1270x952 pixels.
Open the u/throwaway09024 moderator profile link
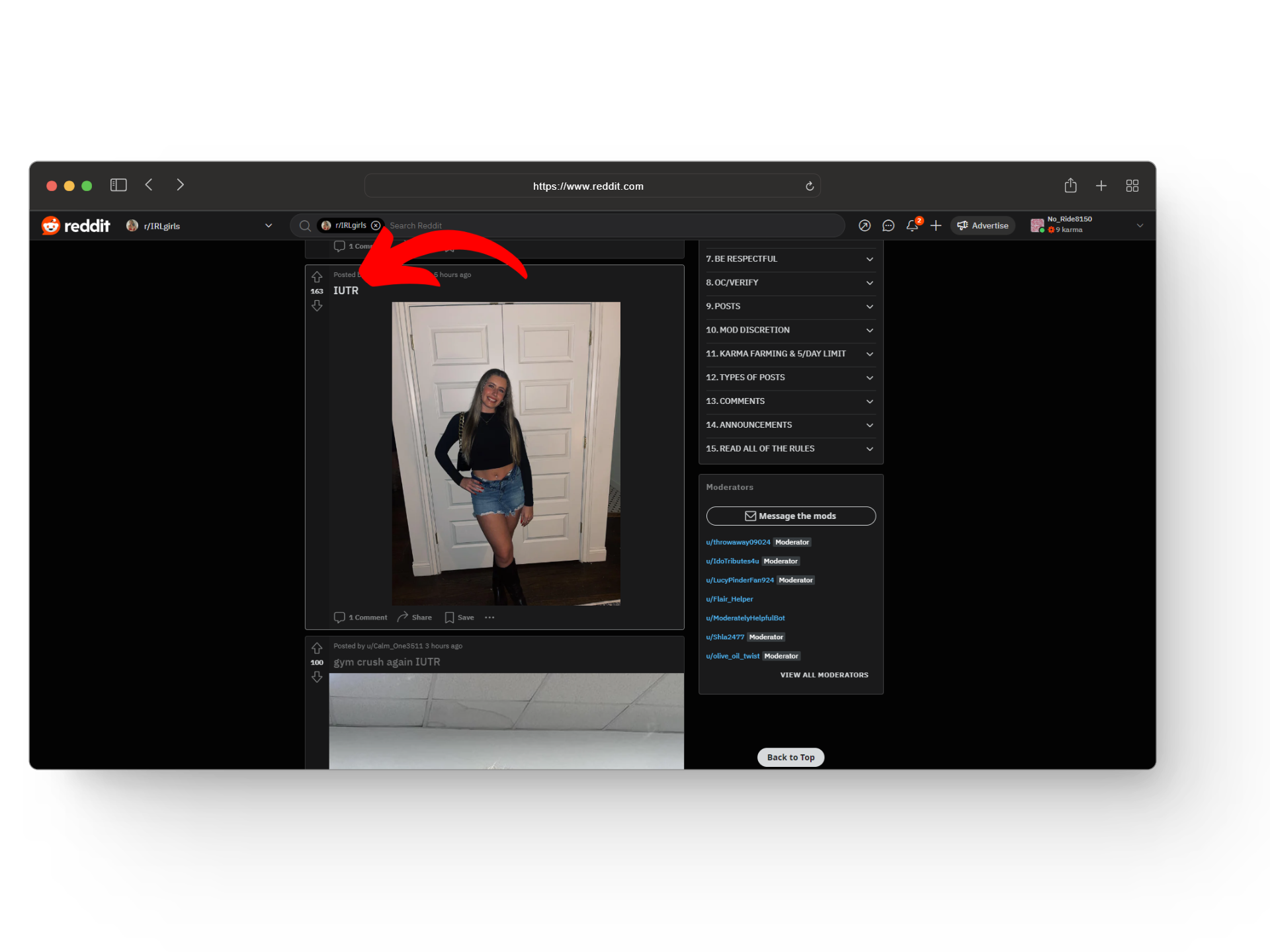coord(738,542)
